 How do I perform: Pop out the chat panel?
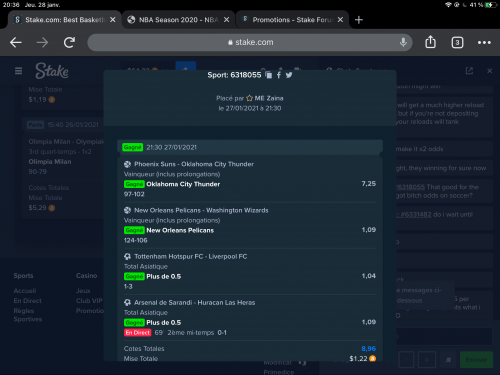click(x=469, y=71)
